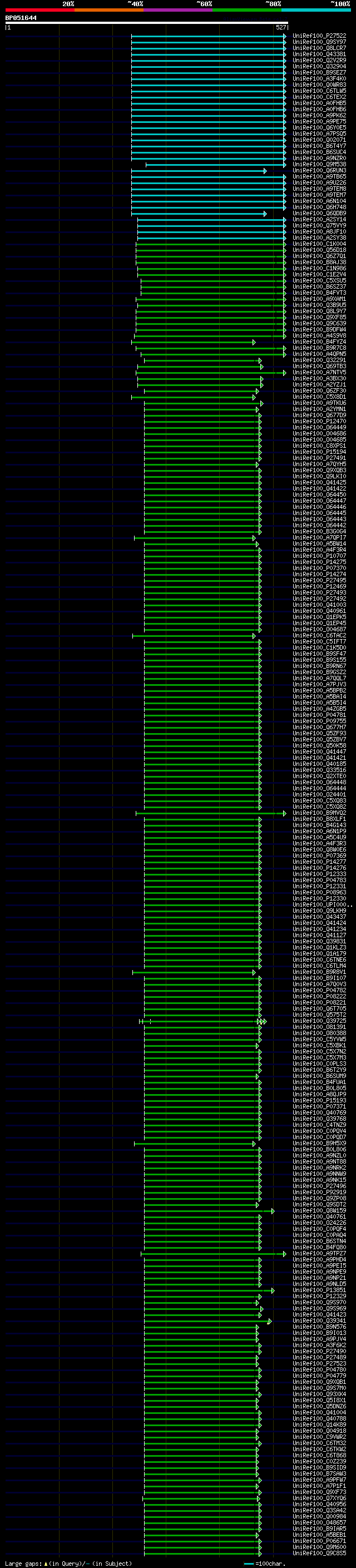The height and width of the screenshot is (1568, 356).
Task: Select hit label UniRef100_O81391
Action: click(x=319, y=1027)
